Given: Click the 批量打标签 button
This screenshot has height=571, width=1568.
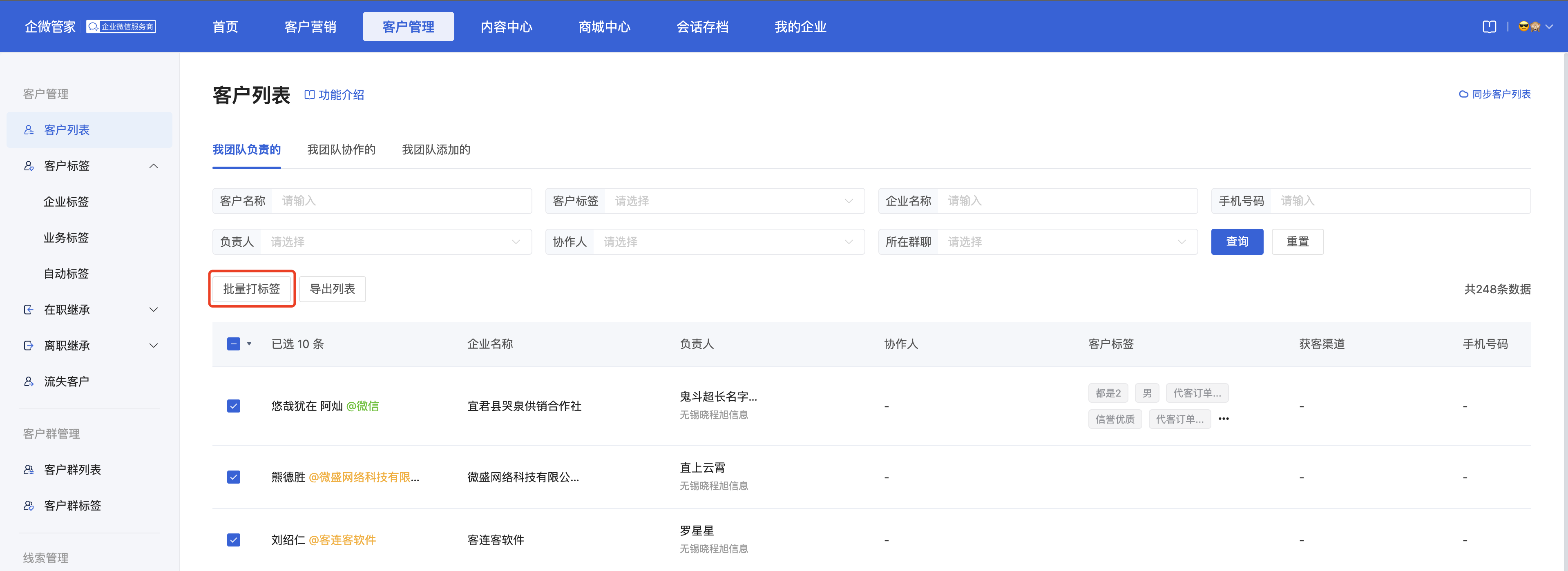Looking at the screenshot, I should (251, 288).
